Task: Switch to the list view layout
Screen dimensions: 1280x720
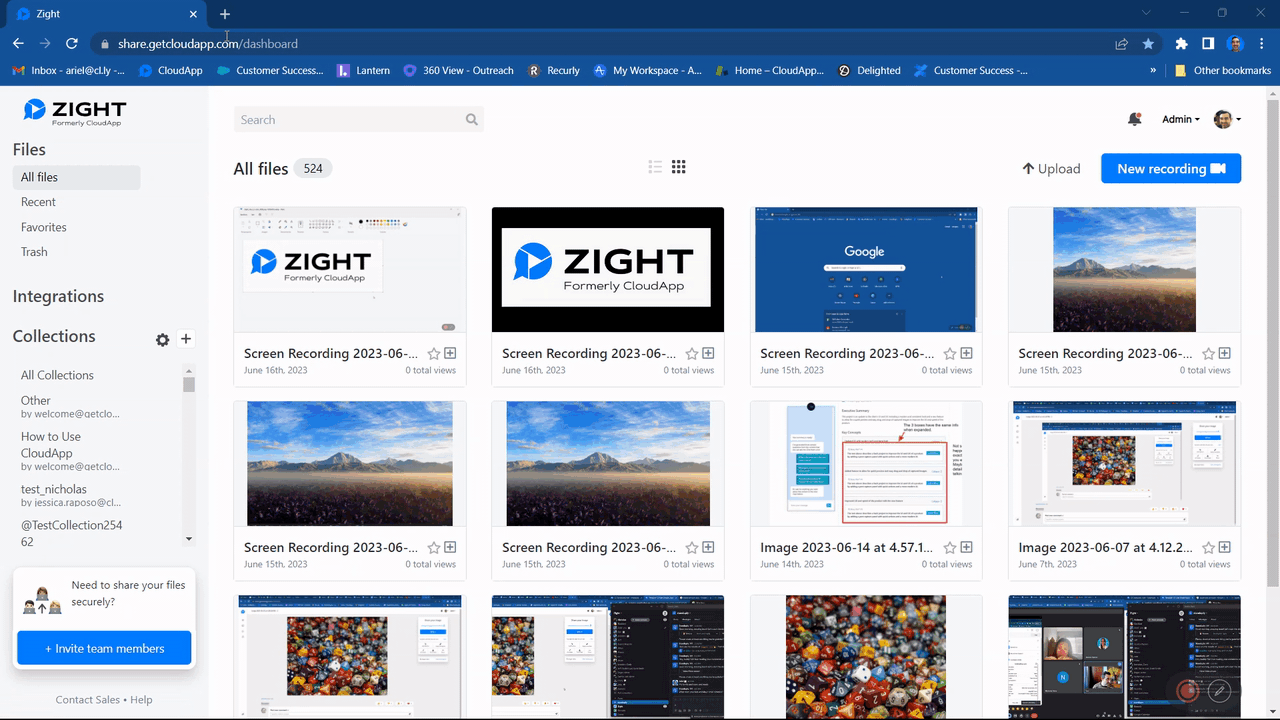Action: click(x=655, y=167)
